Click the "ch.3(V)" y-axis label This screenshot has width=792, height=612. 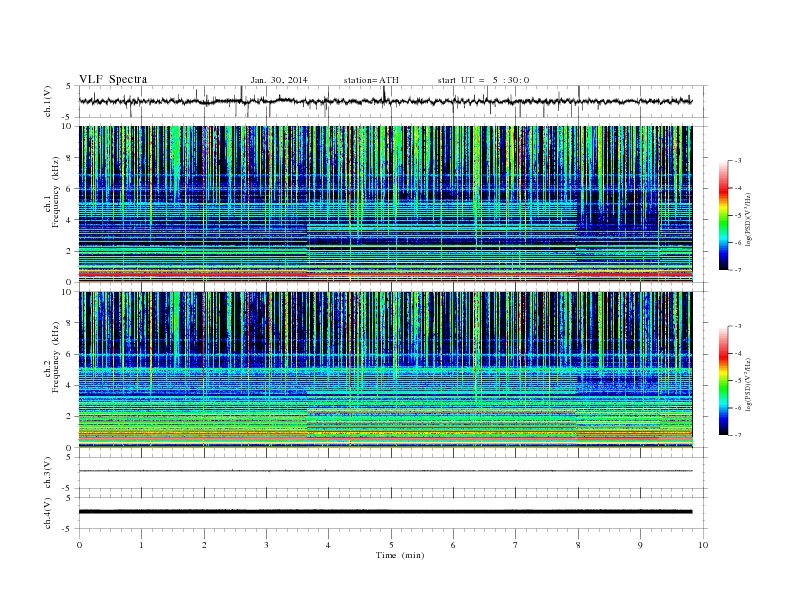(x=48, y=473)
